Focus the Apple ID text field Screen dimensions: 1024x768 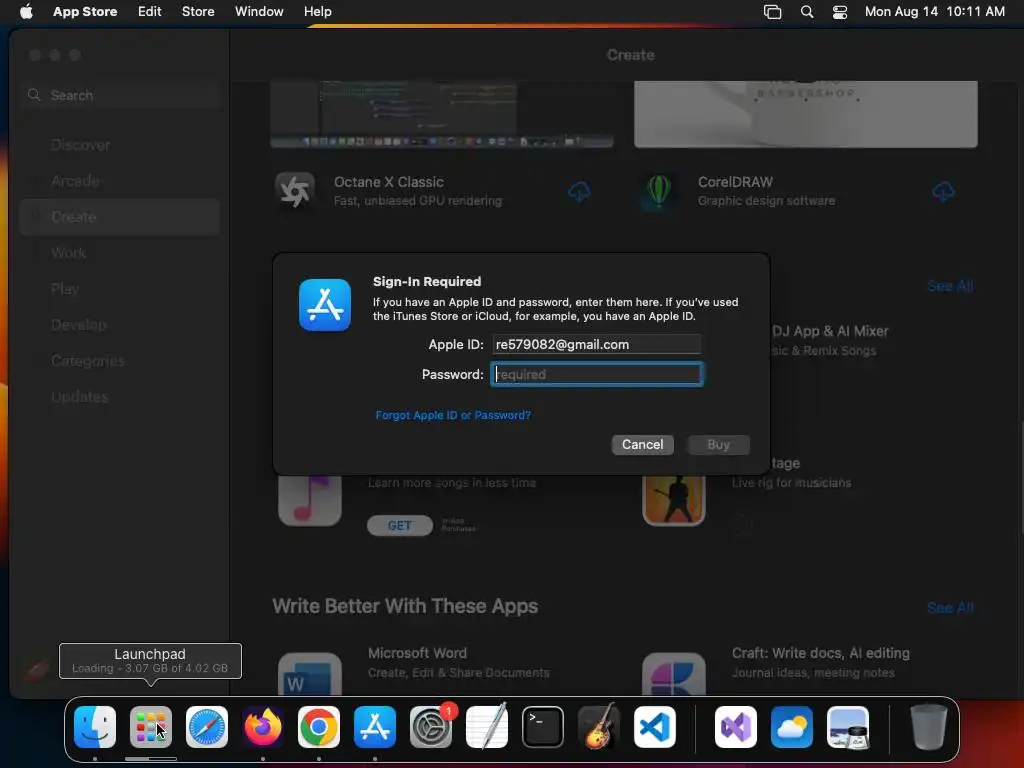[x=597, y=344]
